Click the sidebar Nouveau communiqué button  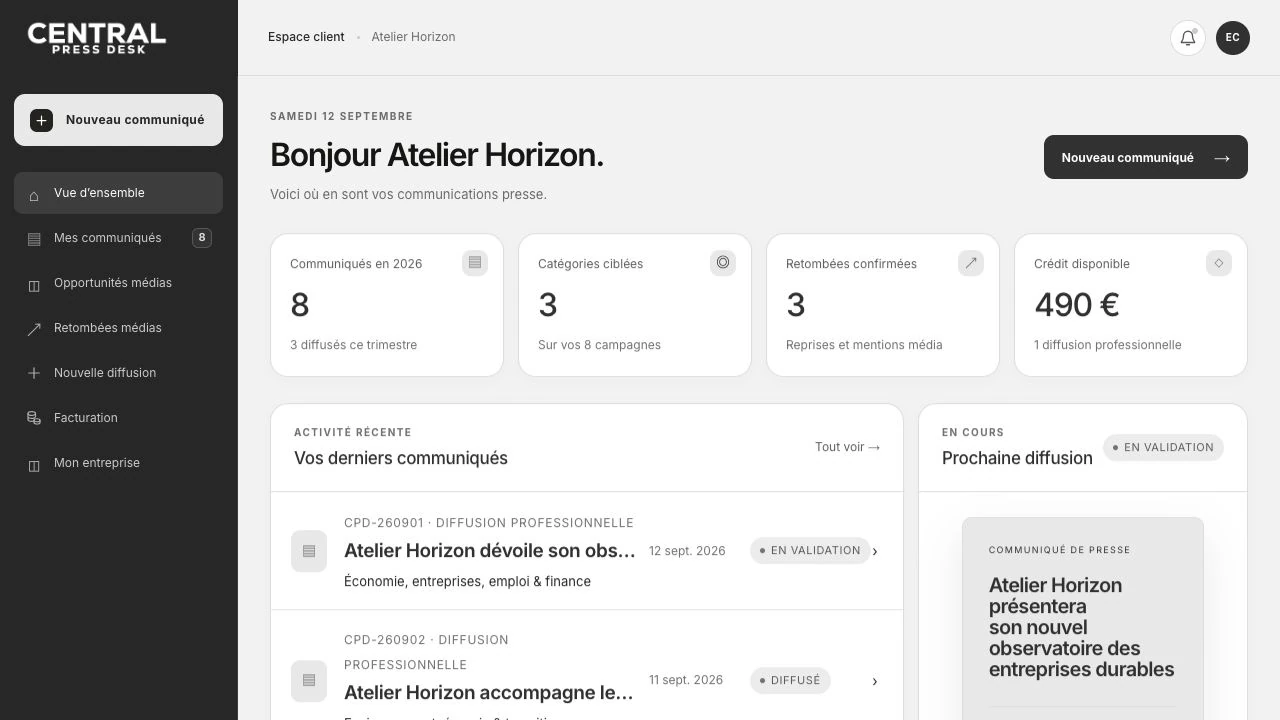pos(118,120)
